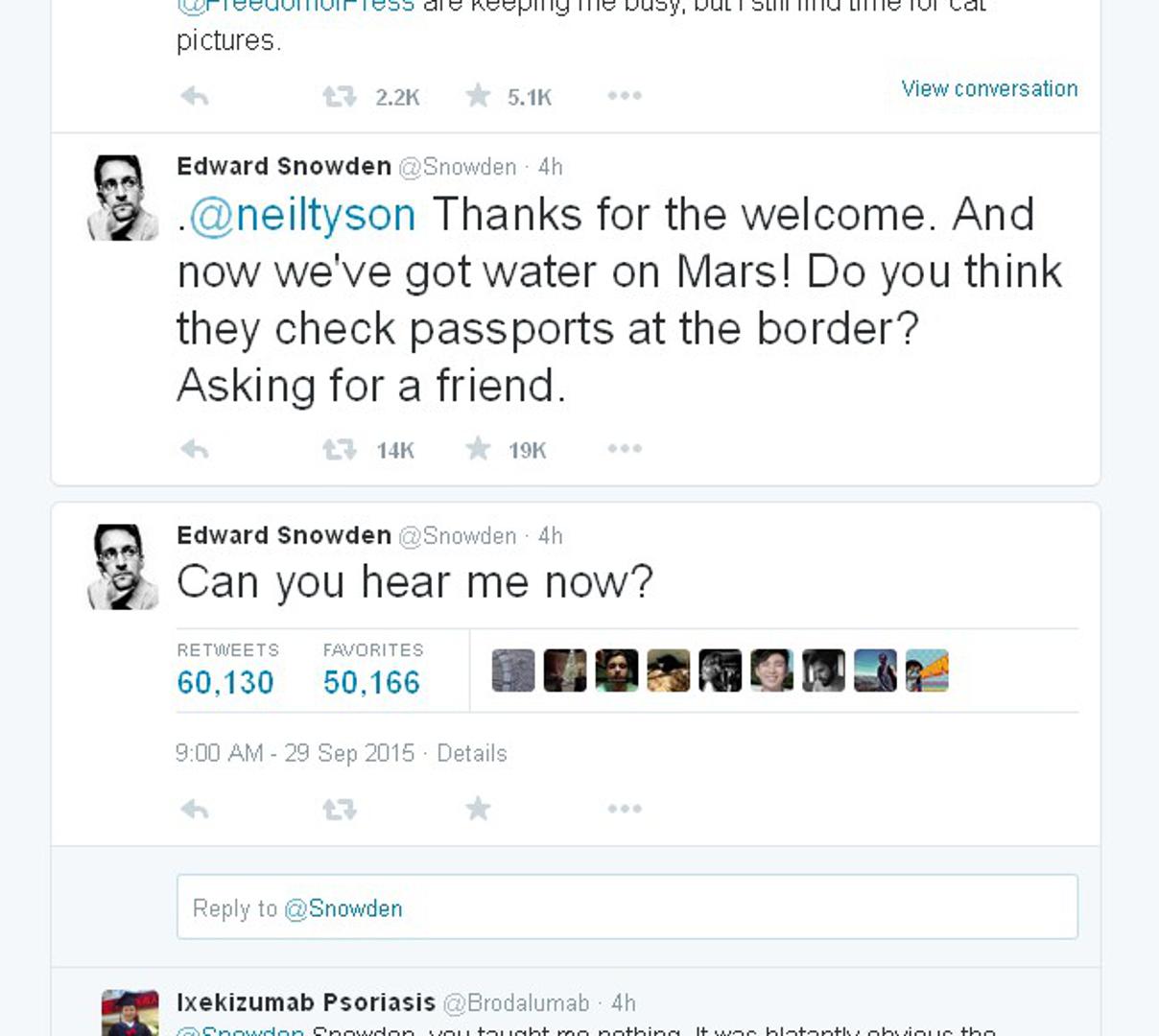Click the View conversation link
The image size is (1159, 1036).
point(989,89)
